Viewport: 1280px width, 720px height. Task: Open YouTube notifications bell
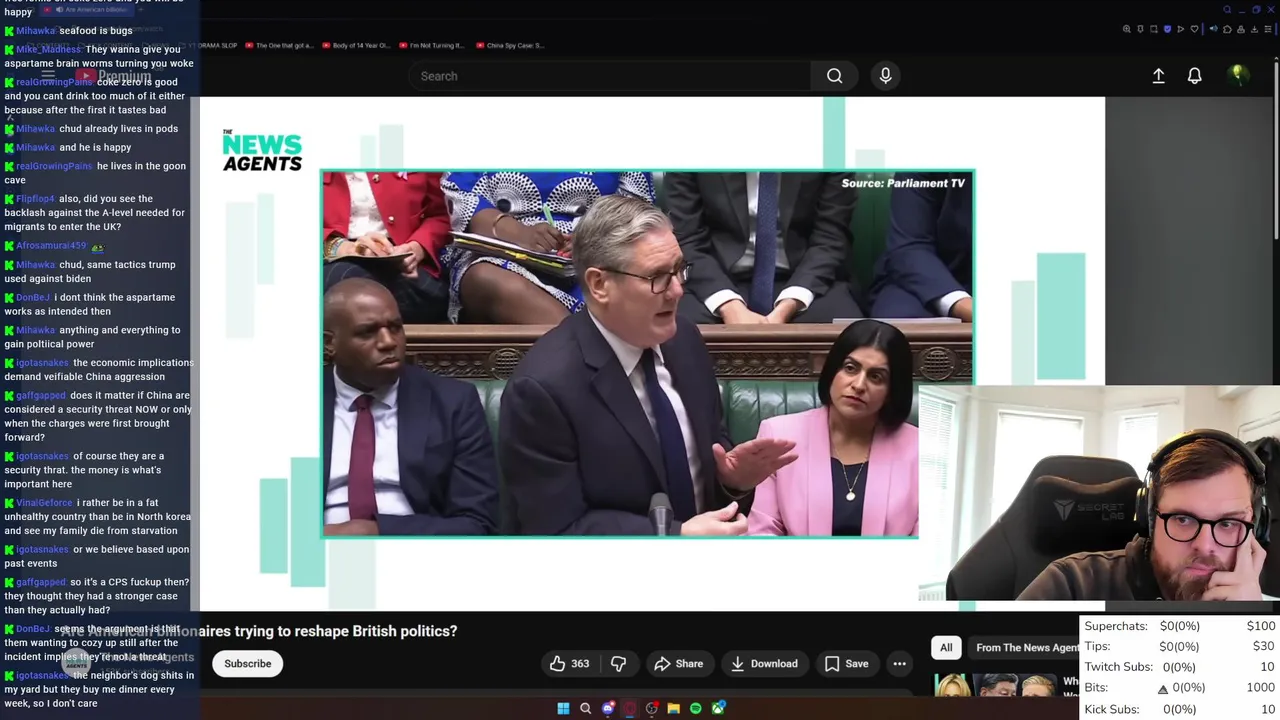pos(1194,76)
